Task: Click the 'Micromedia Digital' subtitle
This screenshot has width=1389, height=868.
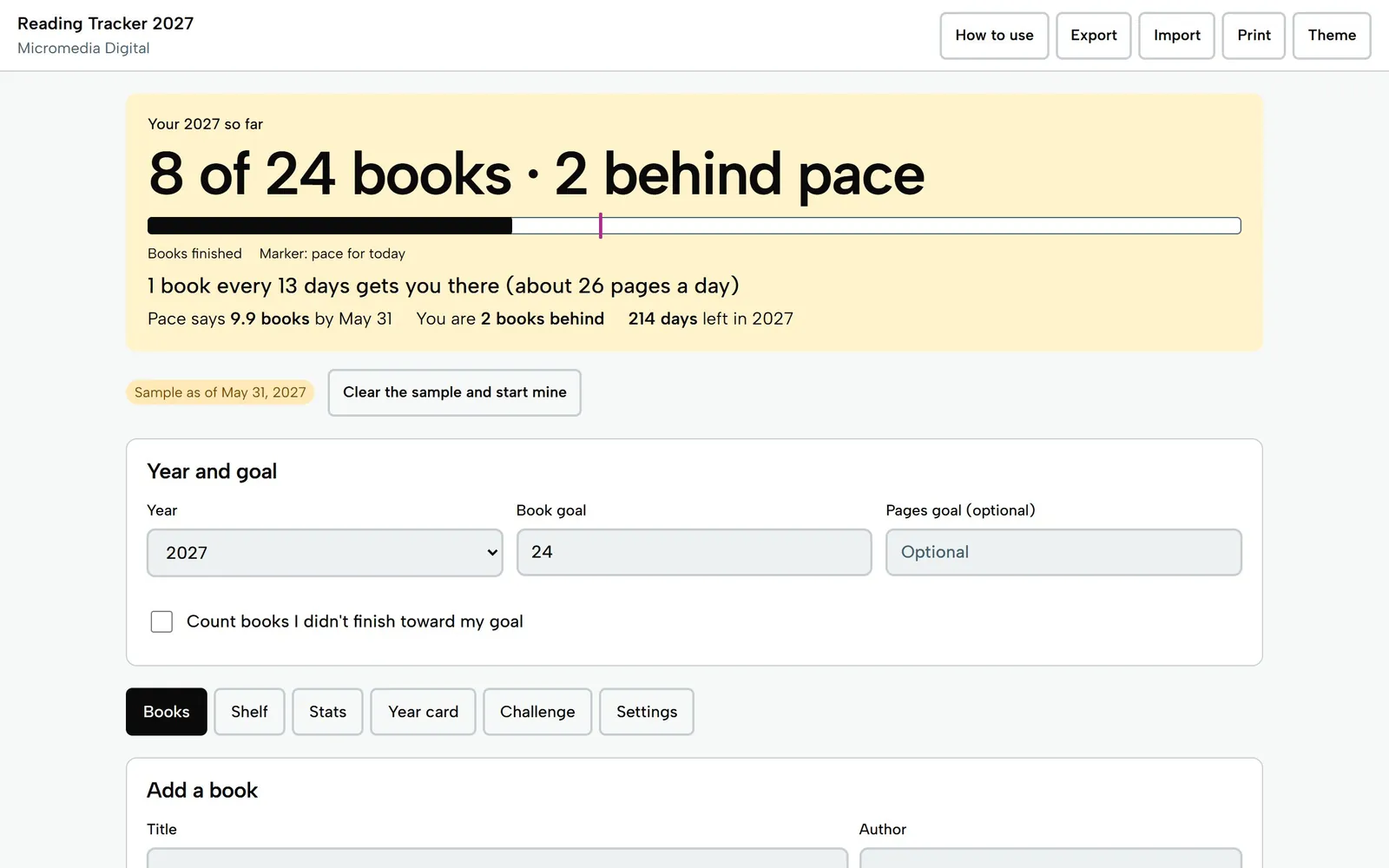Action: (x=83, y=49)
